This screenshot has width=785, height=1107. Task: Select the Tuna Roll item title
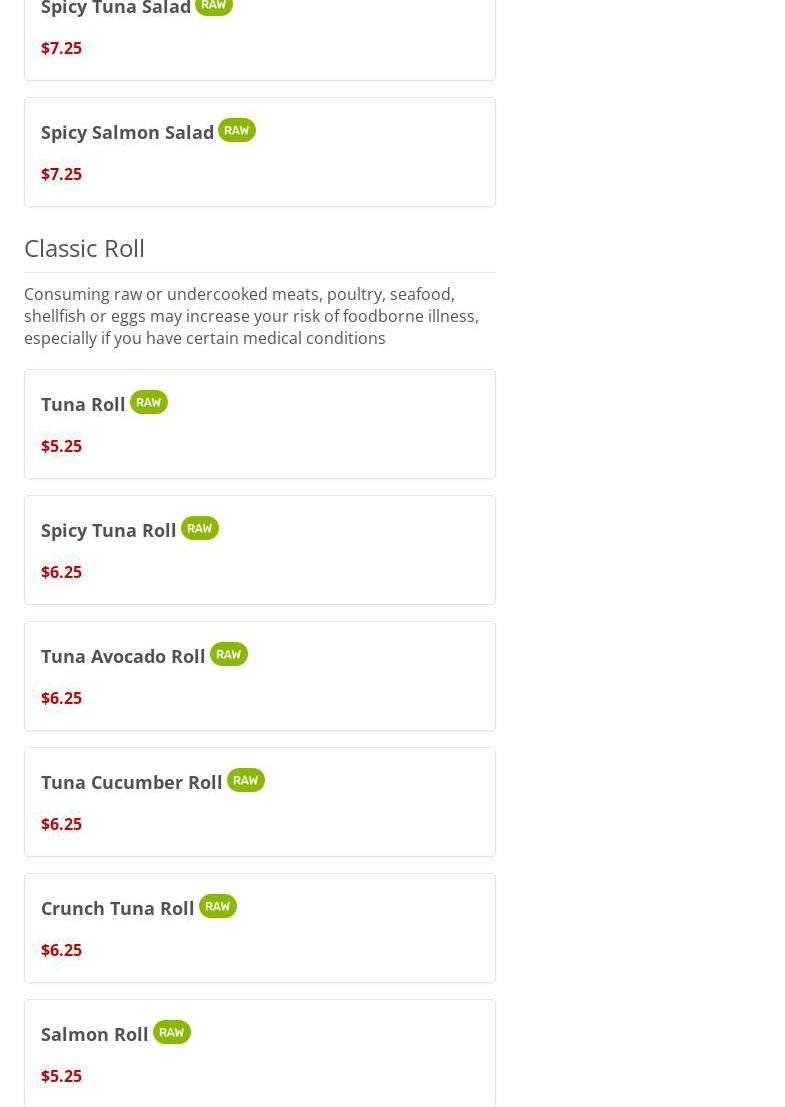(83, 404)
